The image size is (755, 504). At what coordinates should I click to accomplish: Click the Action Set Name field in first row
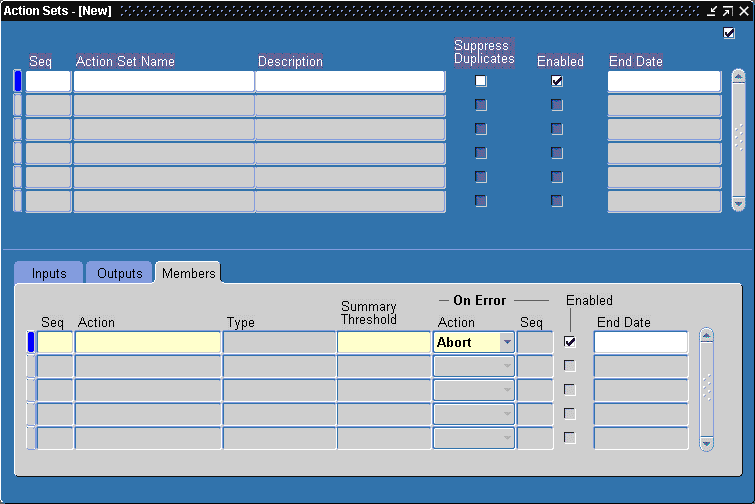point(164,81)
